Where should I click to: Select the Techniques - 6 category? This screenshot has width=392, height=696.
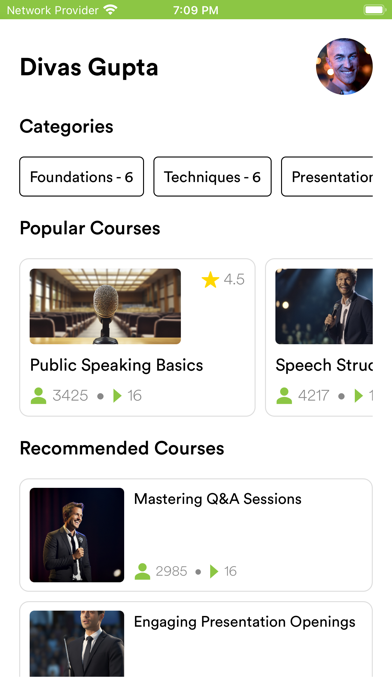tap(212, 177)
